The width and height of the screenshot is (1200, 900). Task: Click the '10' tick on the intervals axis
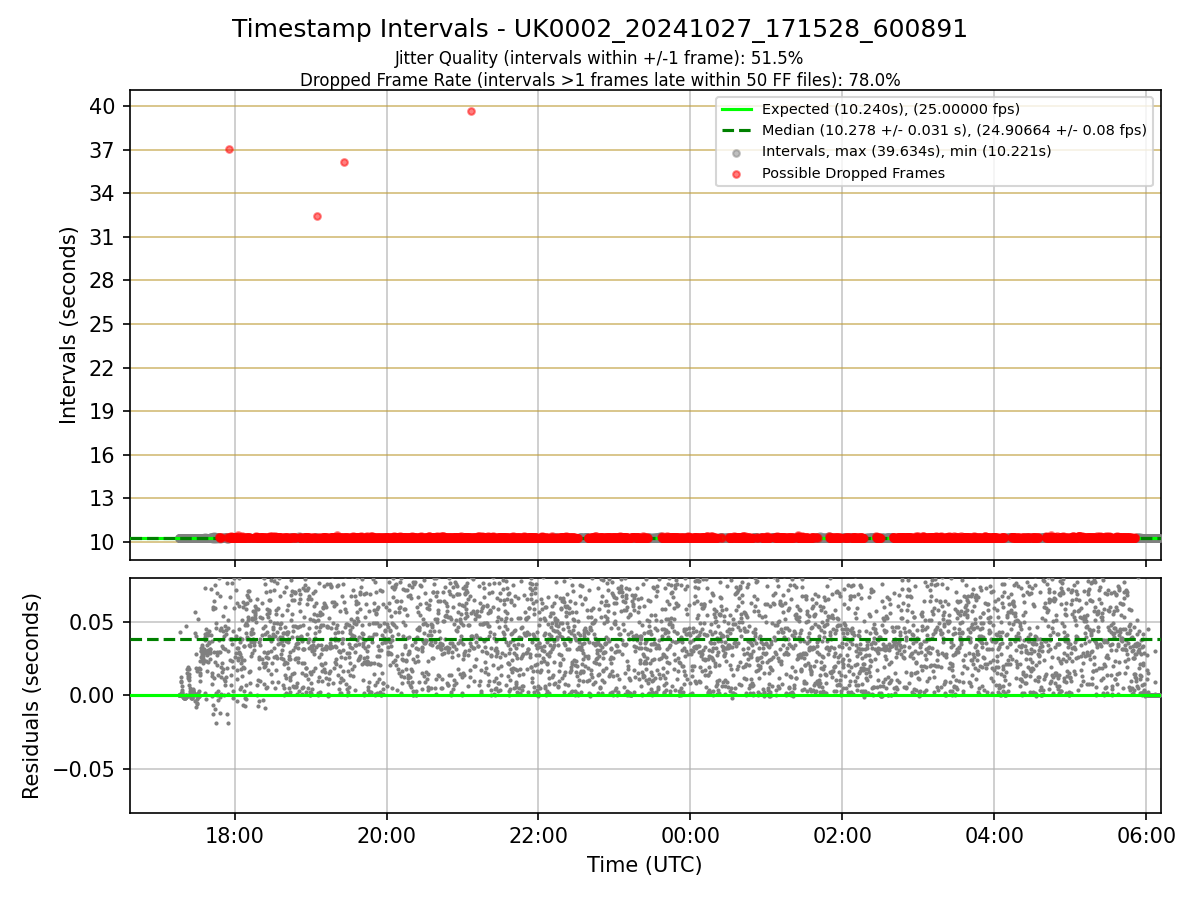point(104,542)
